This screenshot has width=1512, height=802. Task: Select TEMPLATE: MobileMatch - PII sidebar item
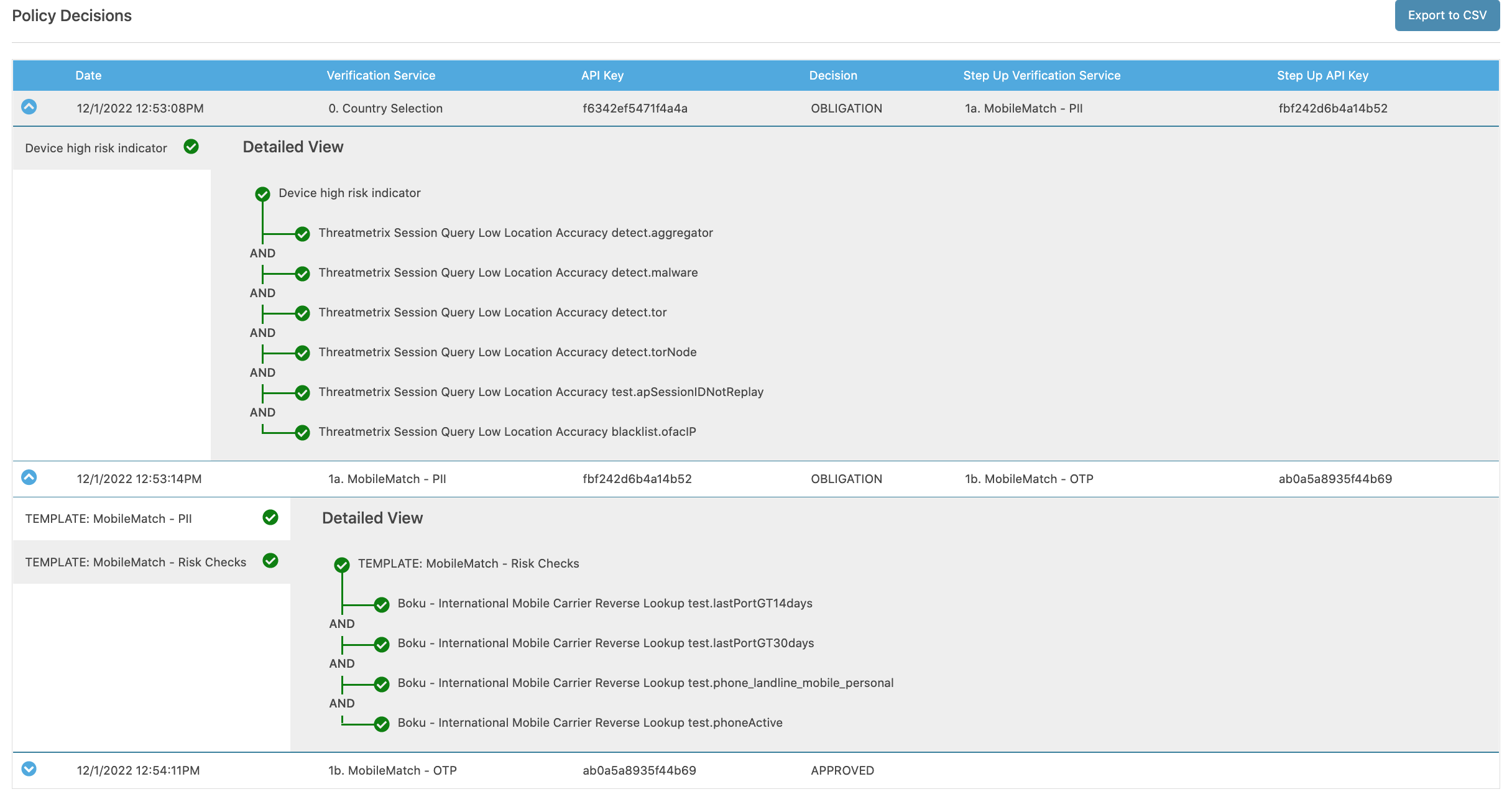point(152,519)
